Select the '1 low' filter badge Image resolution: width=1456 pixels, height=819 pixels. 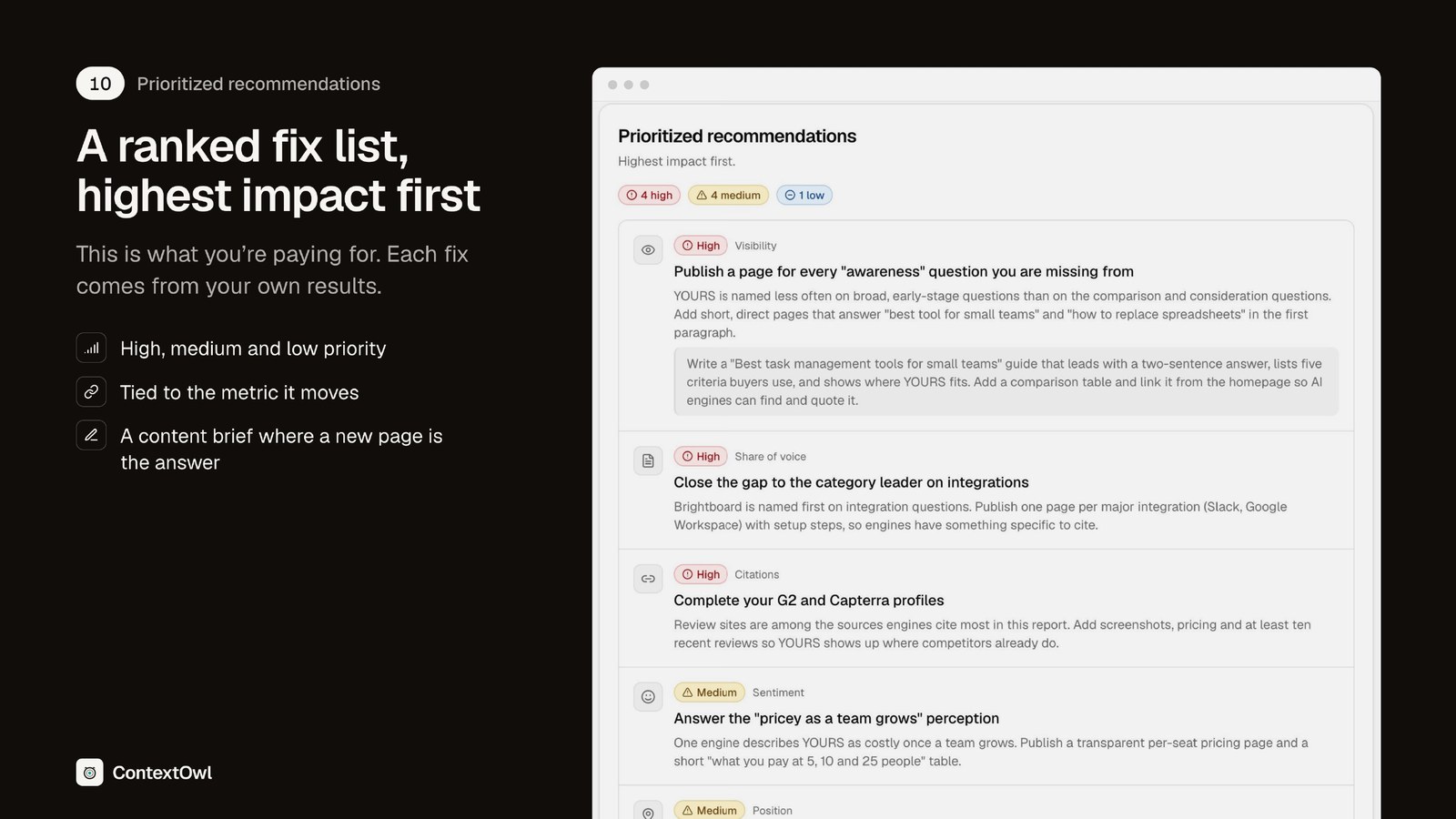pos(804,196)
